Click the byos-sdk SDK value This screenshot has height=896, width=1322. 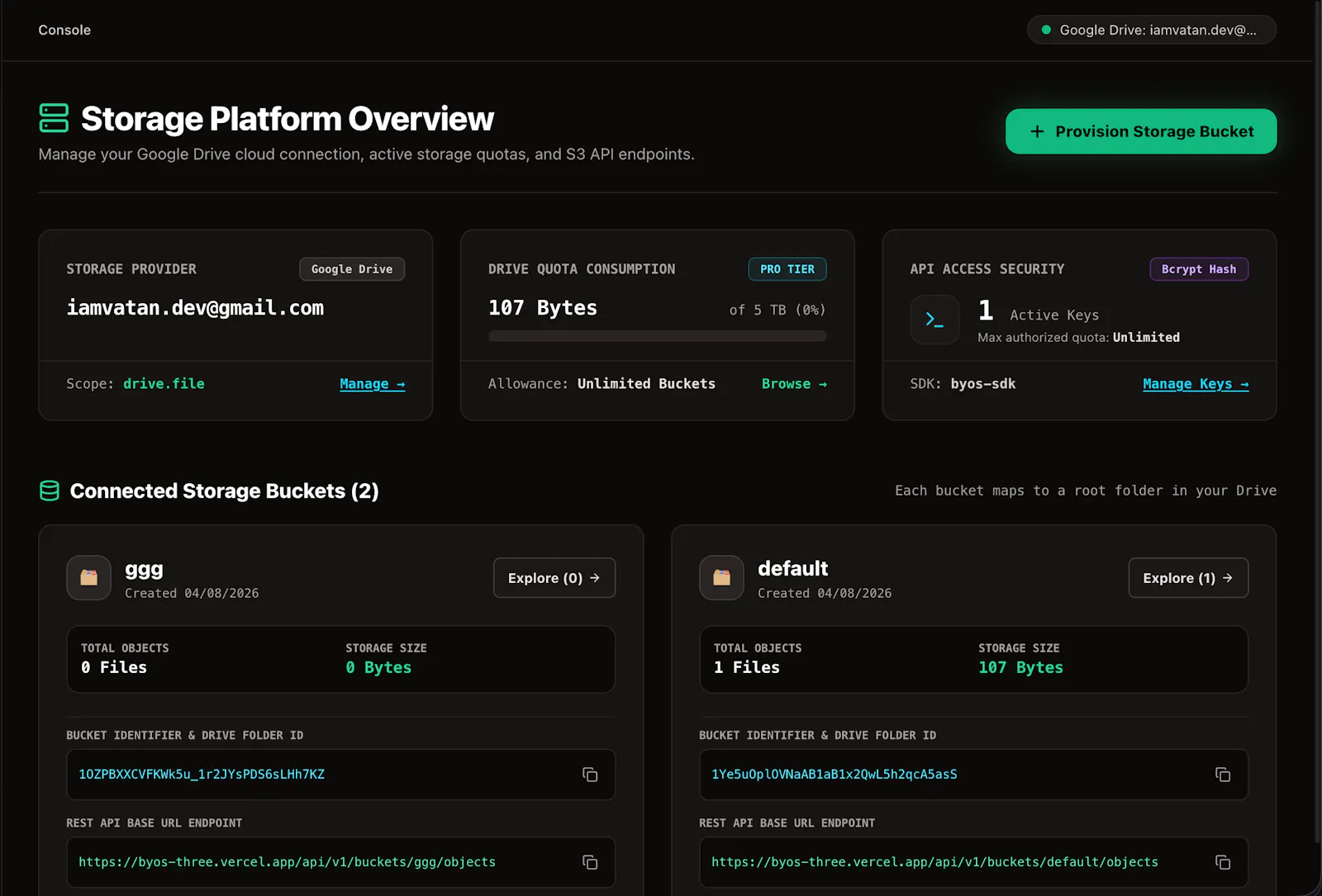(983, 384)
